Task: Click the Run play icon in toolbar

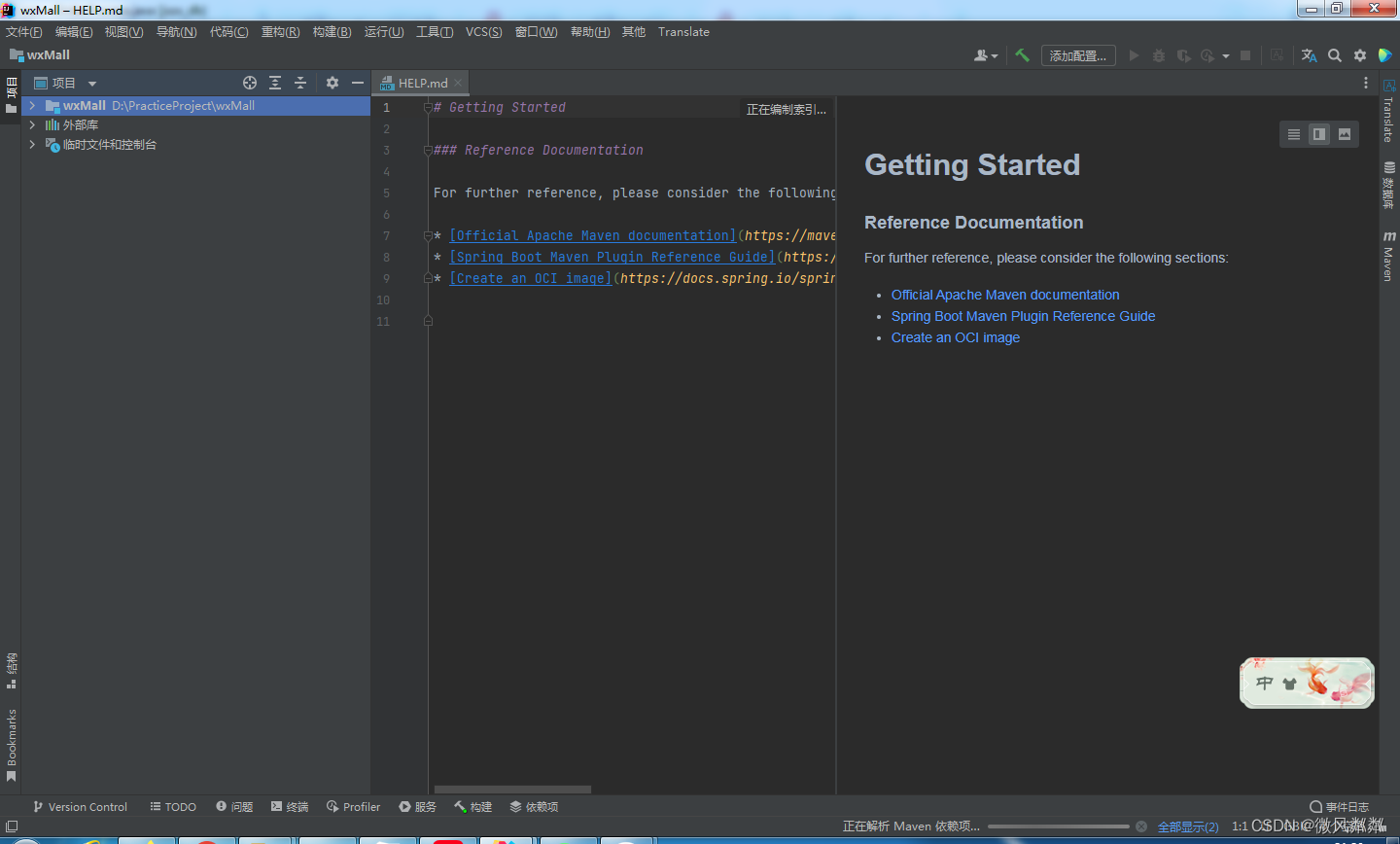Action: pos(1134,55)
